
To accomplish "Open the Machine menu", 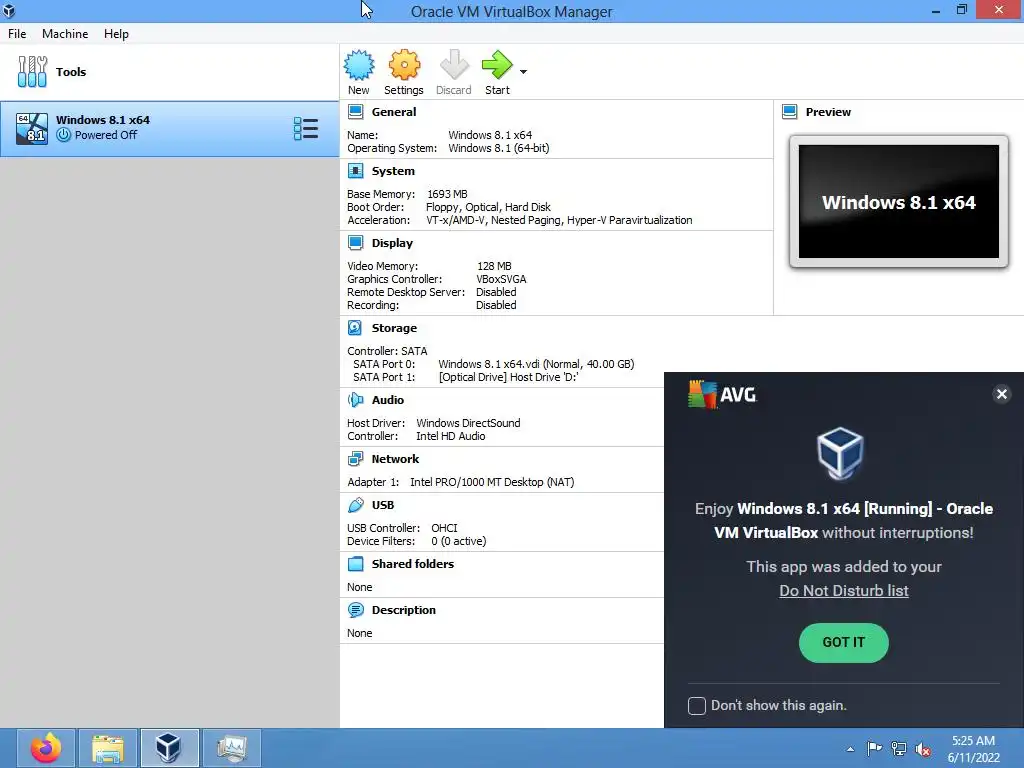I will point(65,34).
